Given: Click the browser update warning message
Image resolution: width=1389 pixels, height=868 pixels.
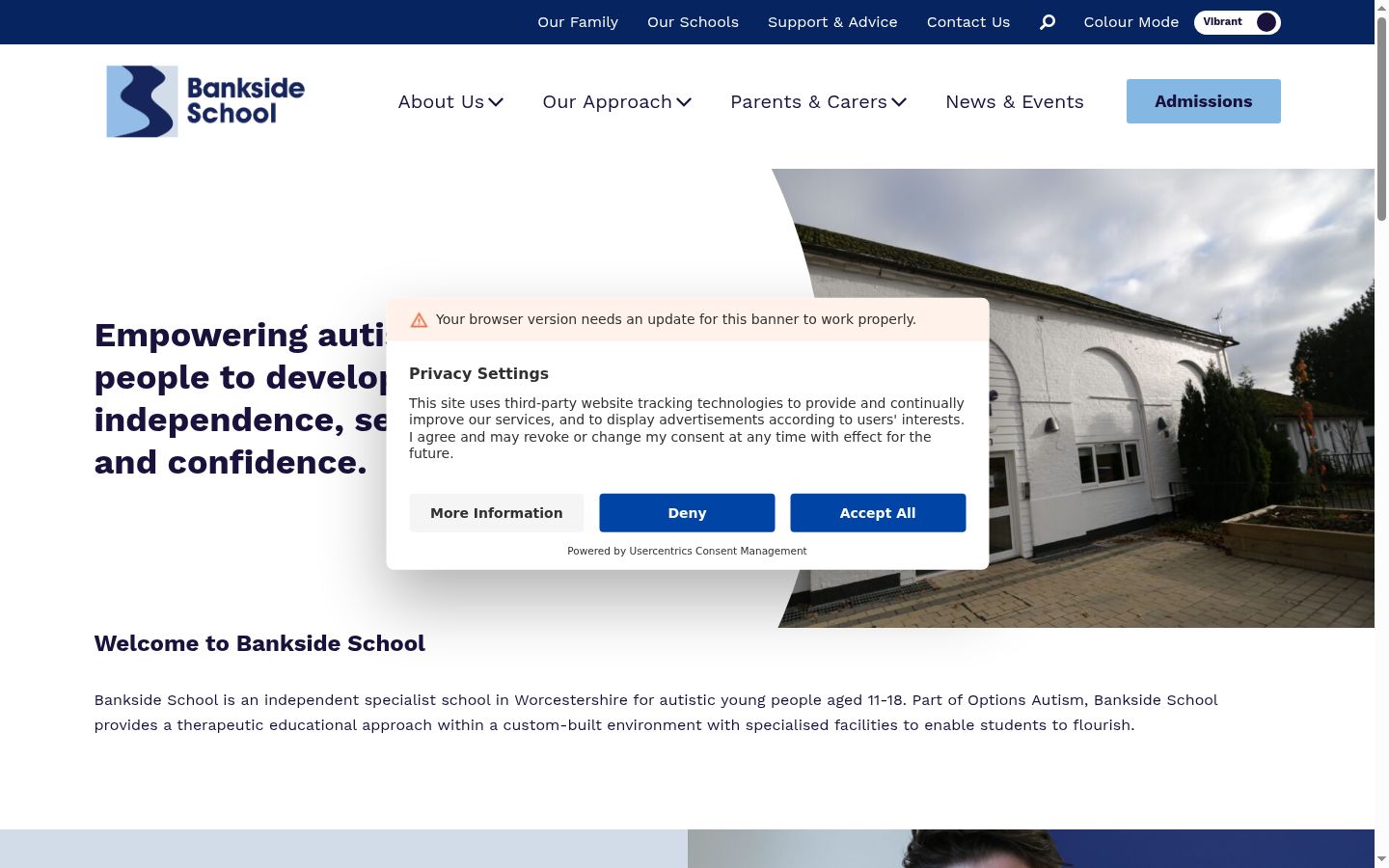Looking at the screenshot, I should 676,319.
